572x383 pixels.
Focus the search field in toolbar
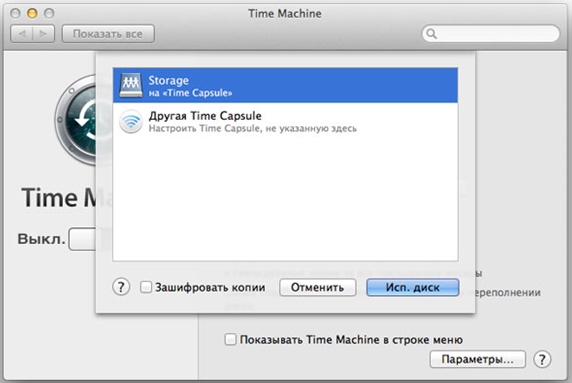pyautogui.click(x=491, y=34)
